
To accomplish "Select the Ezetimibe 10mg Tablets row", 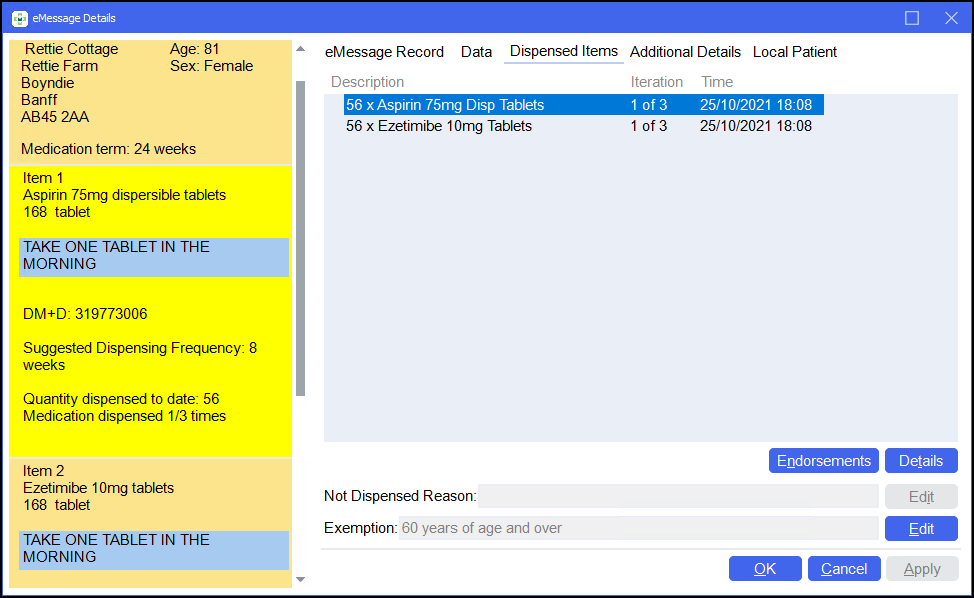I will pyautogui.click(x=439, y=126).
